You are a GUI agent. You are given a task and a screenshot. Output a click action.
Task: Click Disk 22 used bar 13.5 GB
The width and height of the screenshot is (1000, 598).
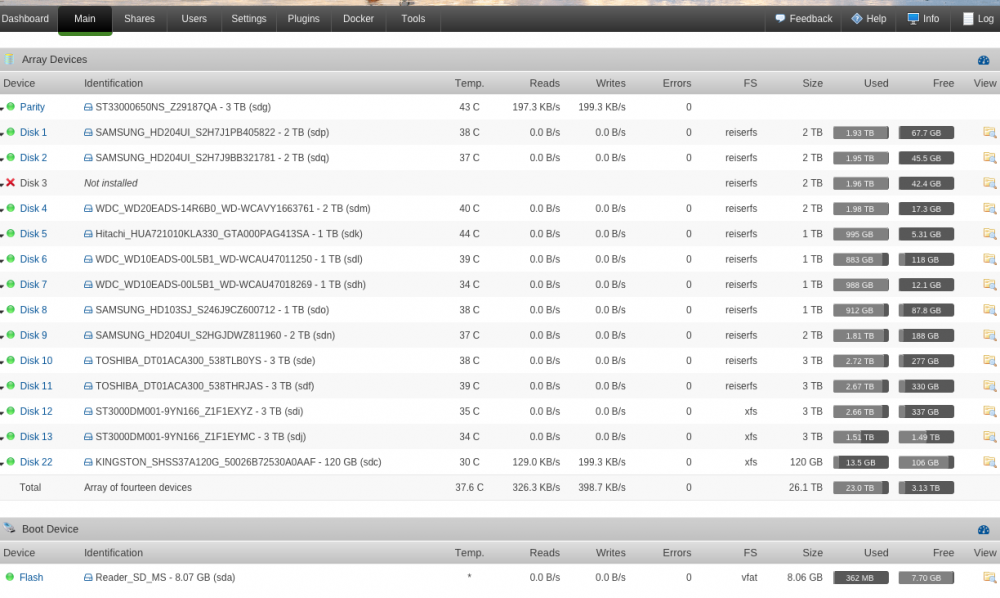[860, 462]
